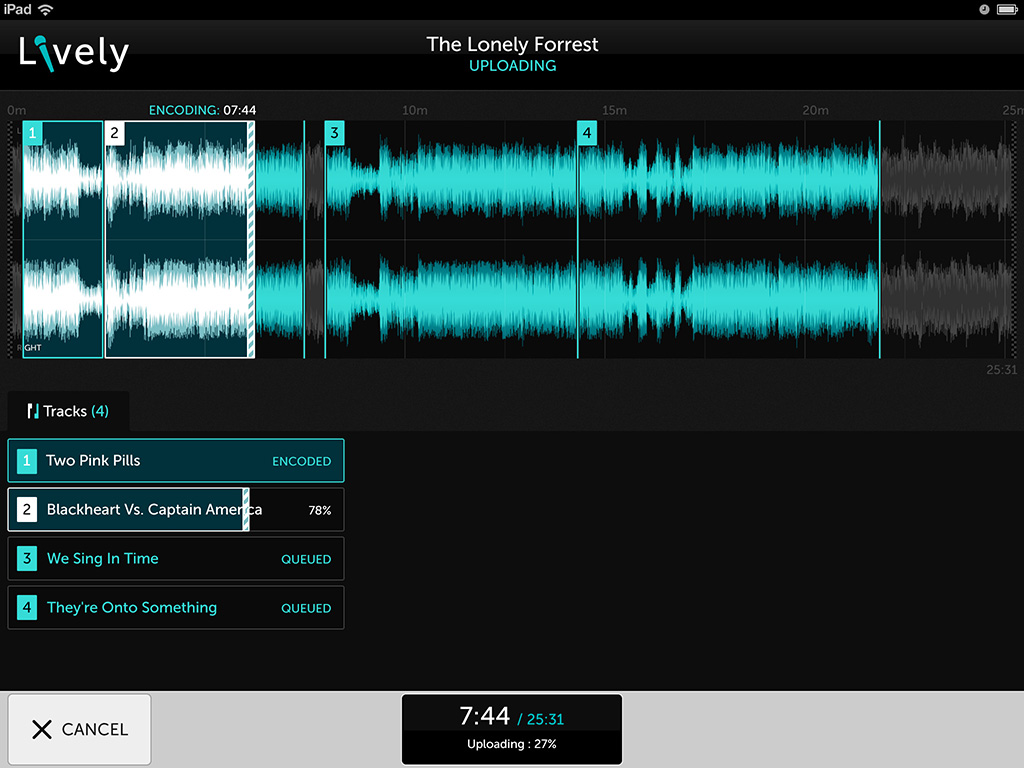This screenshot has height=768, width=1024.
Task: Click the Lively microphone logo
Action: coord(73,52)
